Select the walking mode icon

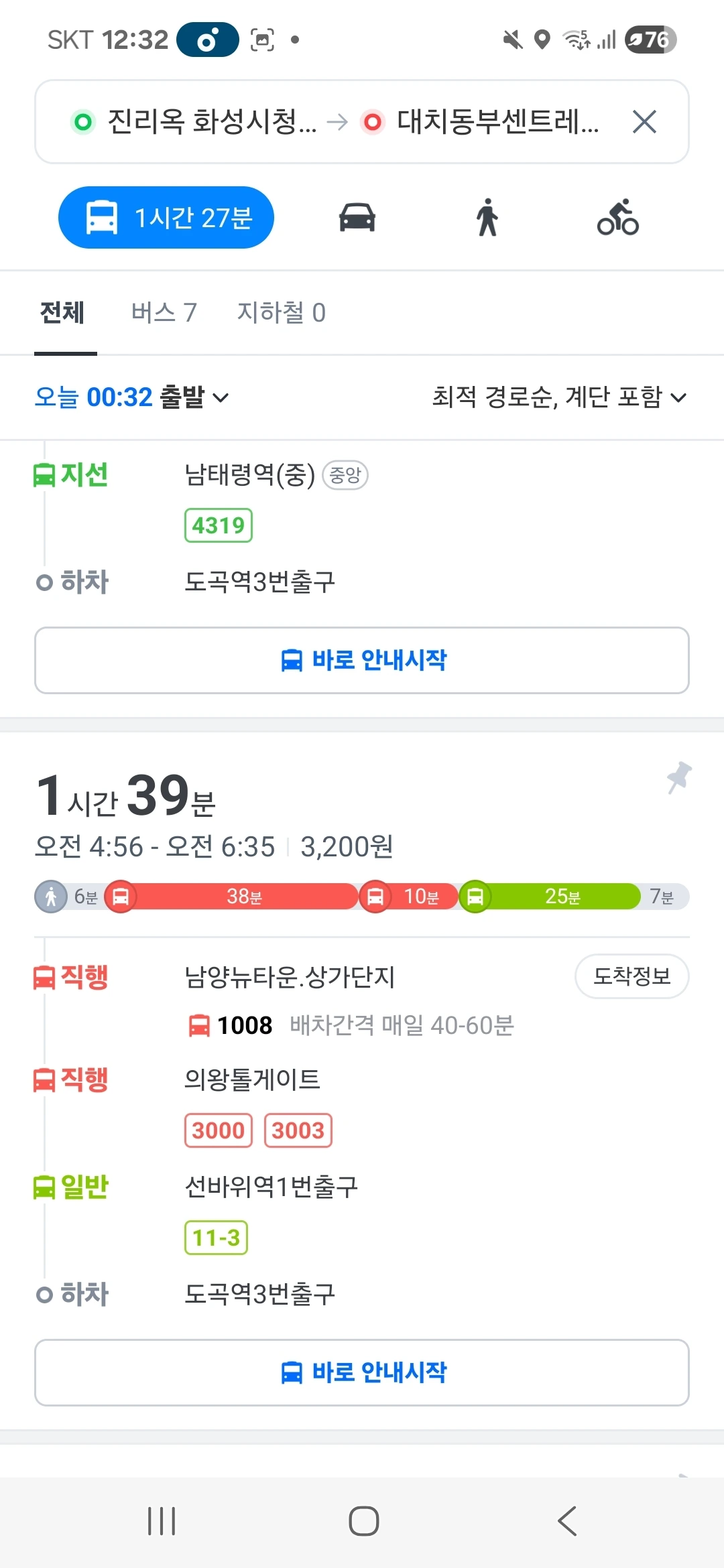tap(487, 218)
